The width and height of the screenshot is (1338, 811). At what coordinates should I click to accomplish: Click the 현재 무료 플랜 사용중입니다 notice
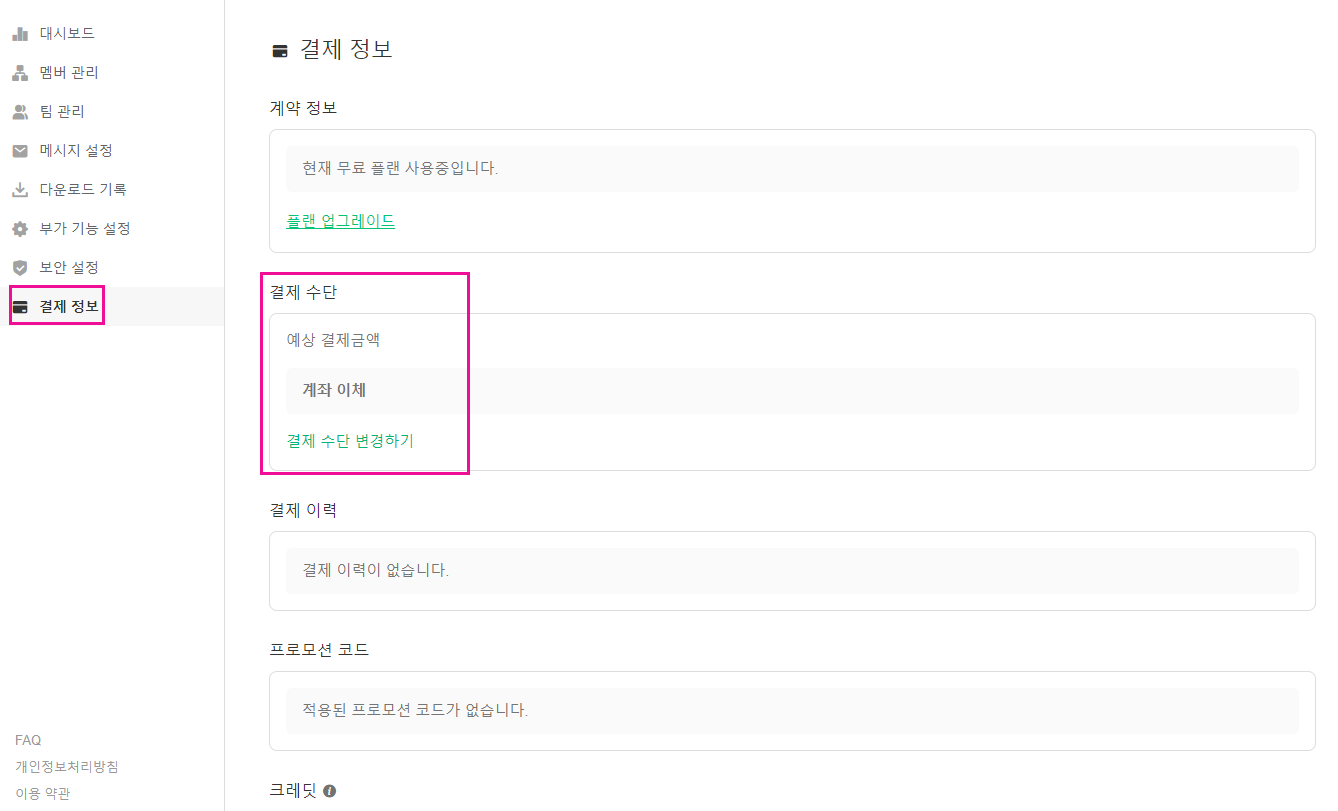pos(791,168)
